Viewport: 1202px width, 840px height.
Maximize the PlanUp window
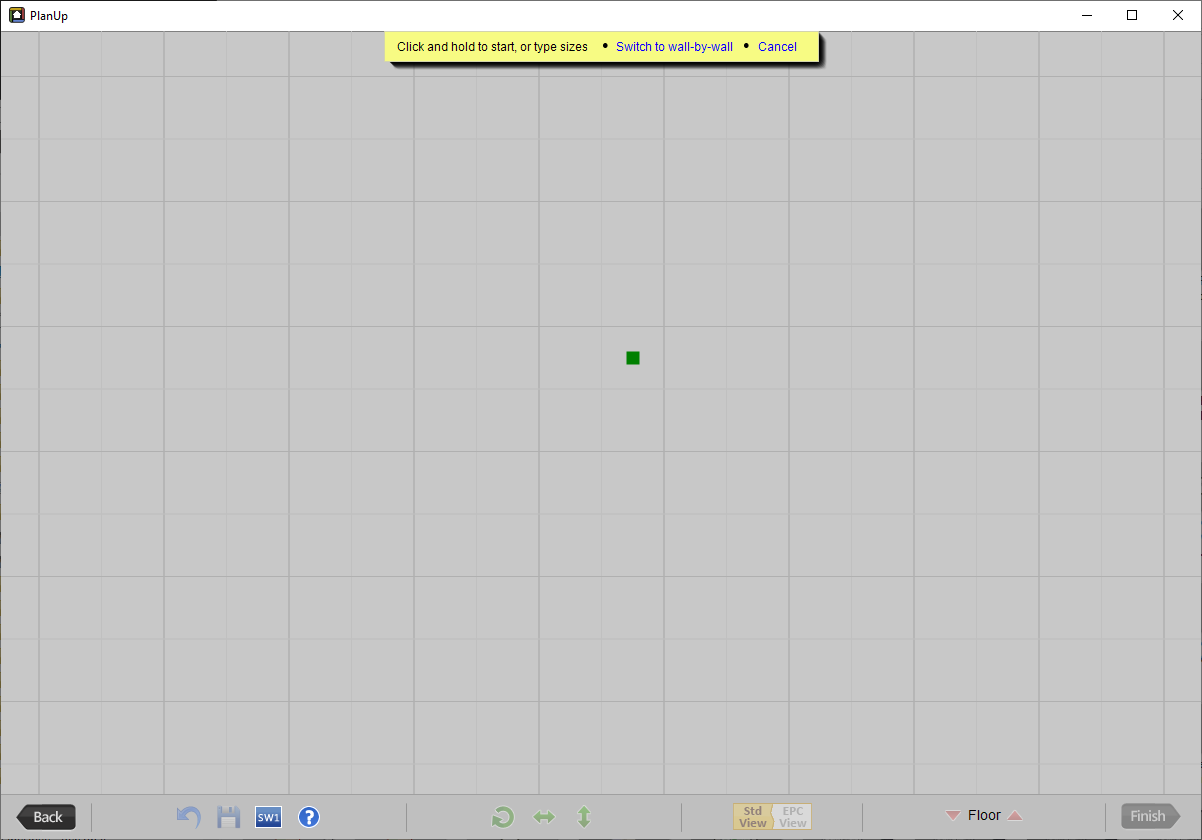[x=1132, y=15]
